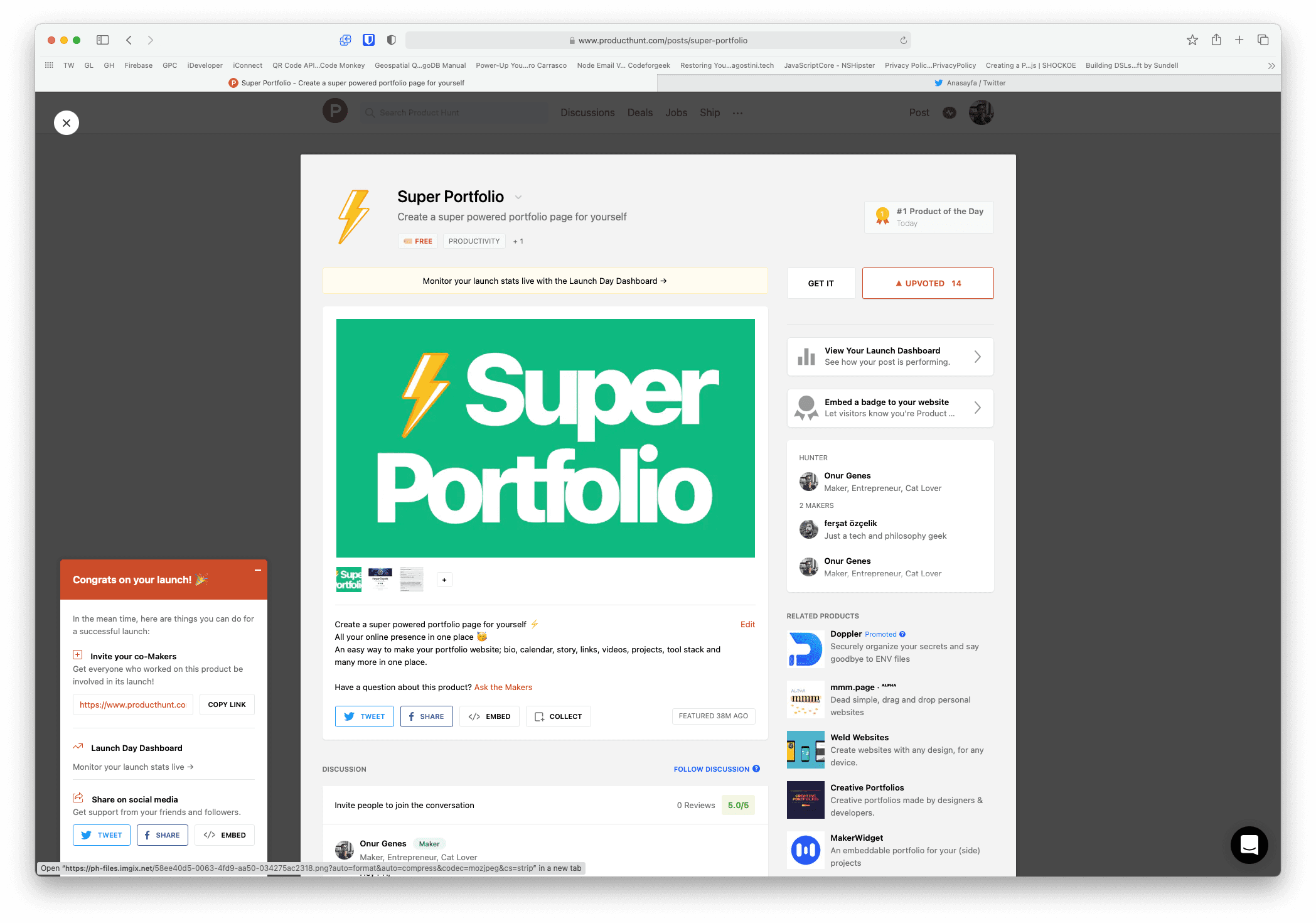Click Facebook SHARE under the description
Image resolution: width=1316 pixels, height=923 pixels.
pyautogui.click(x=427, y=716)
